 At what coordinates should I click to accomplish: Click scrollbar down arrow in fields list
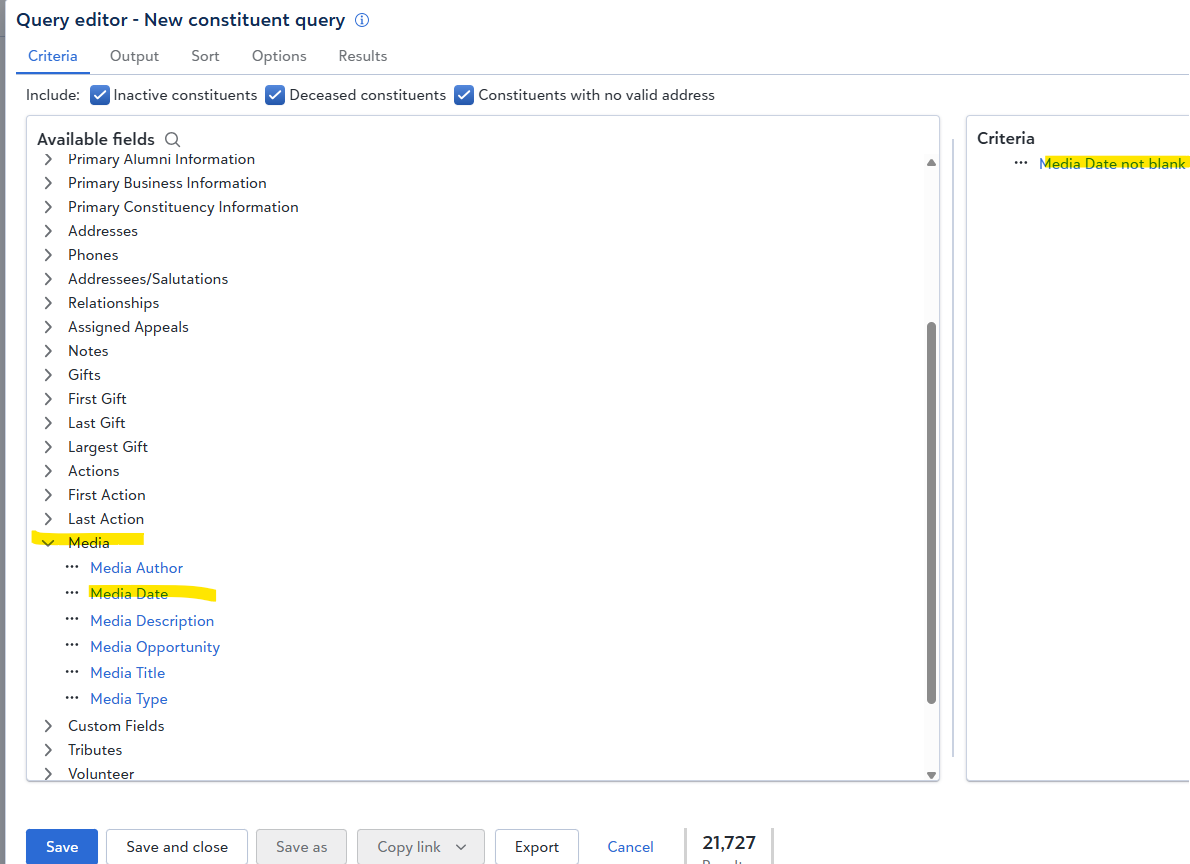pyautogui.click(x=931, y=775)
